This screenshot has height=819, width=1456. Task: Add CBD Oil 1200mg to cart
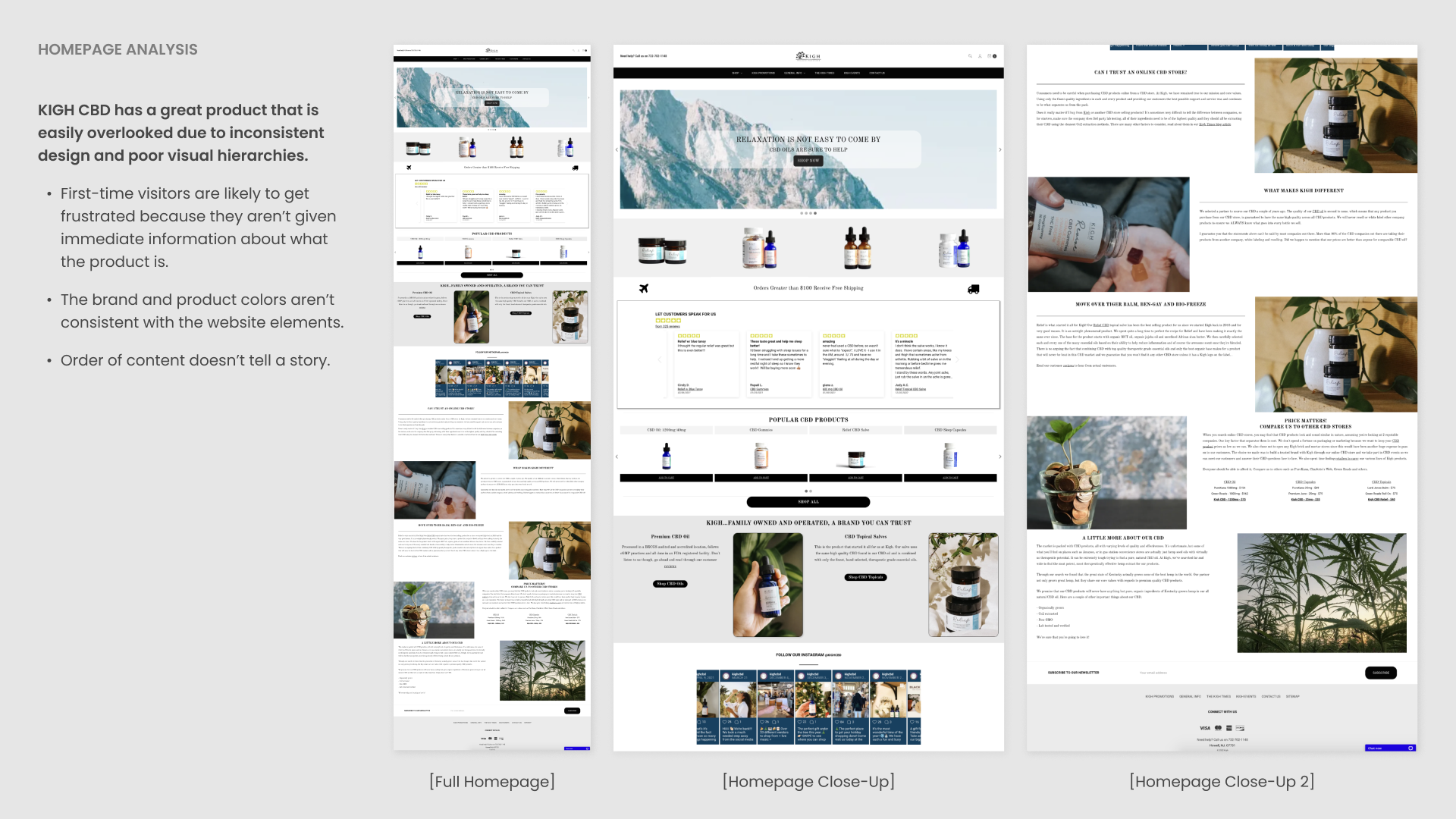pos(666,479)
